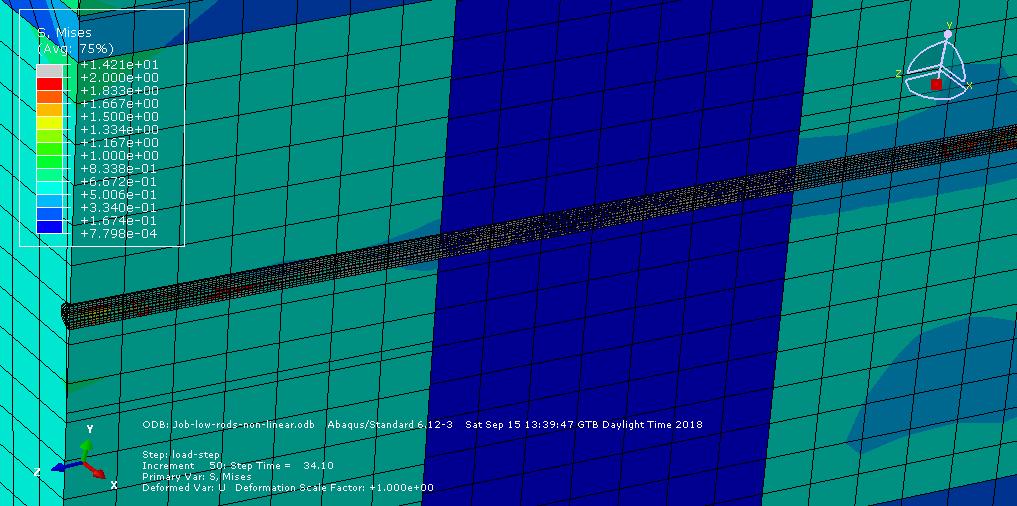
Task: Select the legend value +5.006e-01
Action: point(119,195)
